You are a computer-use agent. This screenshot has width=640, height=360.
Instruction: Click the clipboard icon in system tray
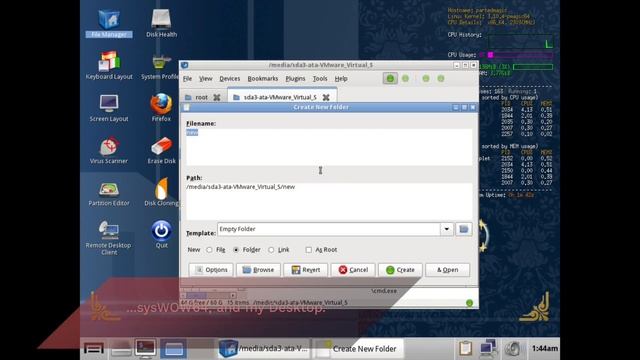pos(465,348)
